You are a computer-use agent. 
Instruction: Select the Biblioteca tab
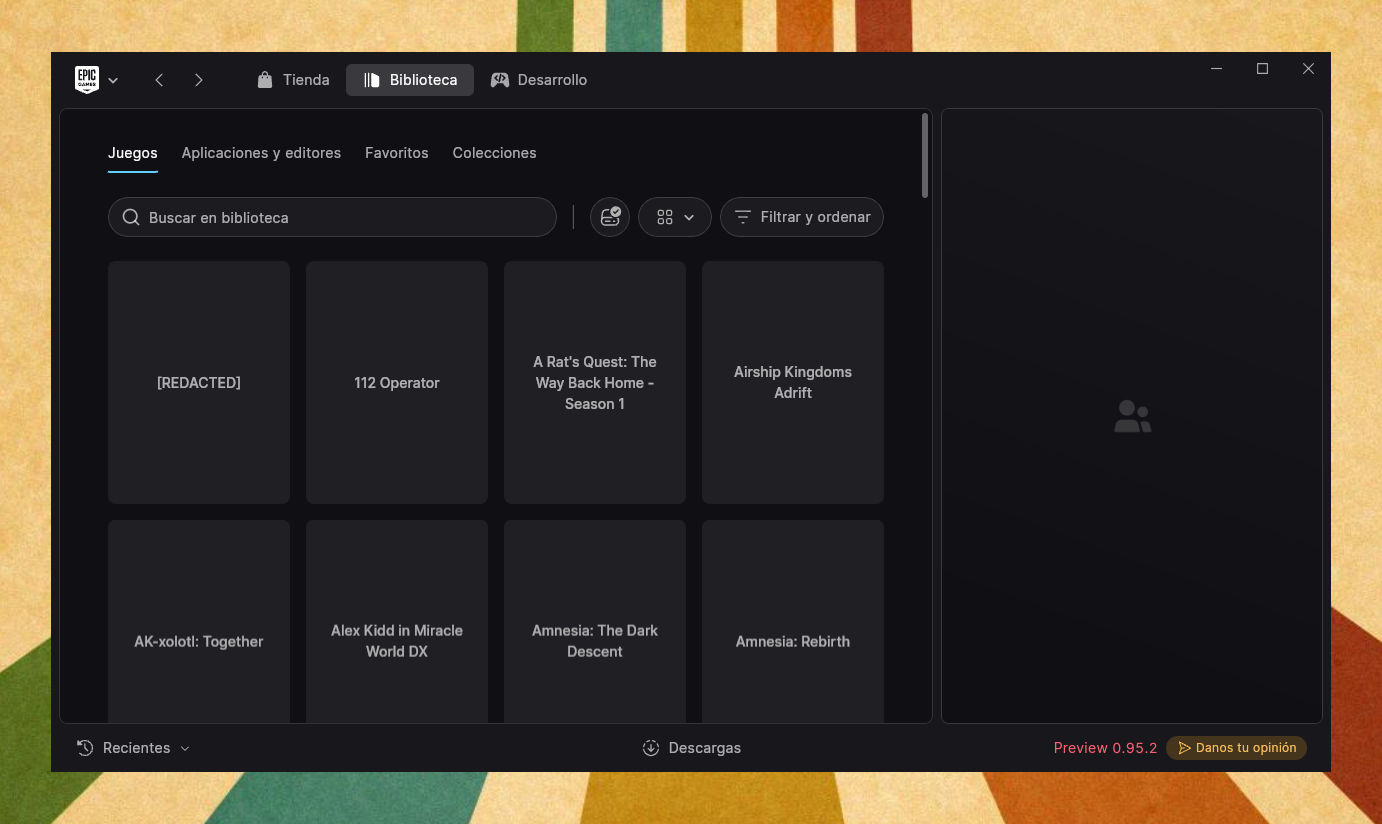pos(410,80)
